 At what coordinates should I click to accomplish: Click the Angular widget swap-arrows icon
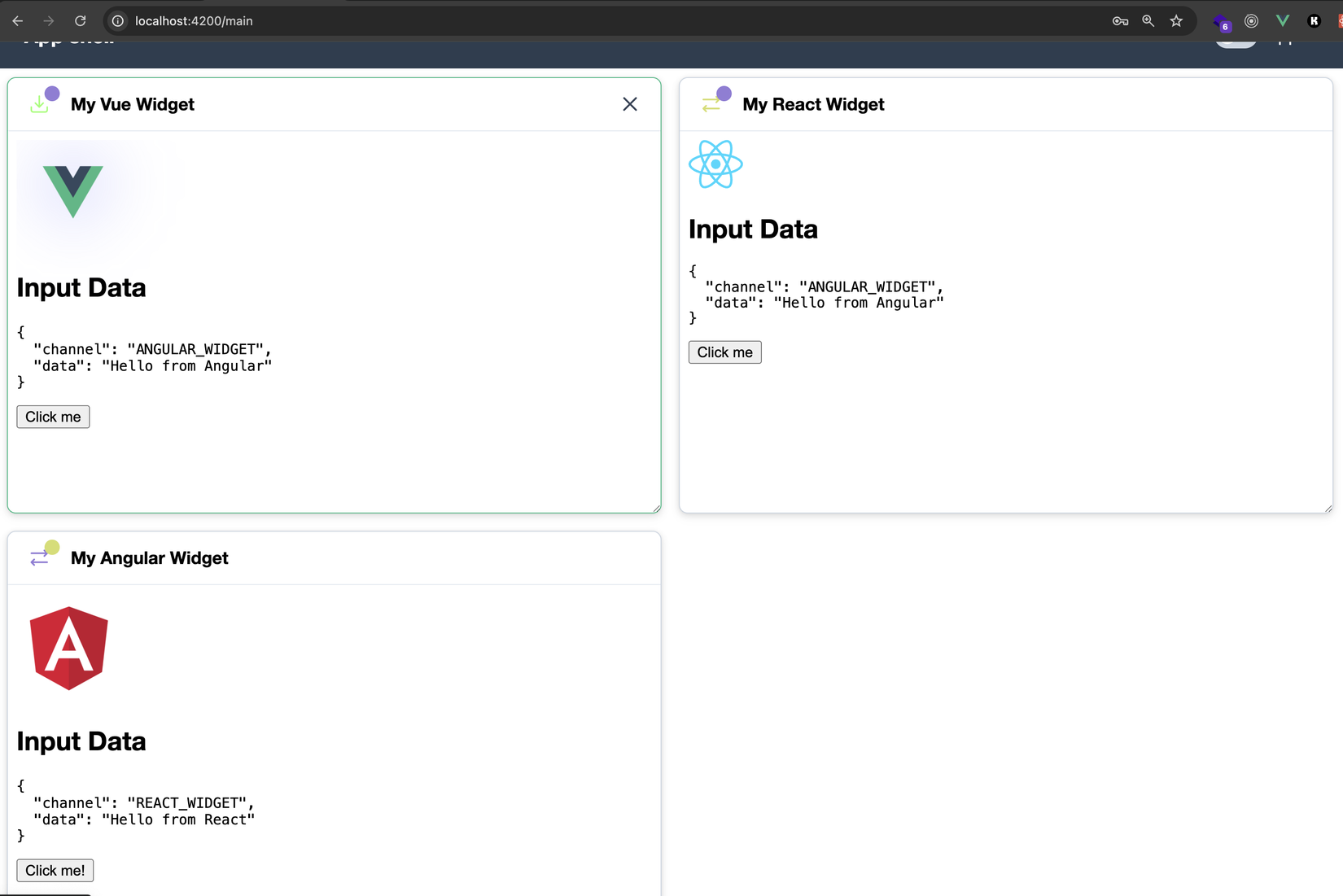pos(40,557)
